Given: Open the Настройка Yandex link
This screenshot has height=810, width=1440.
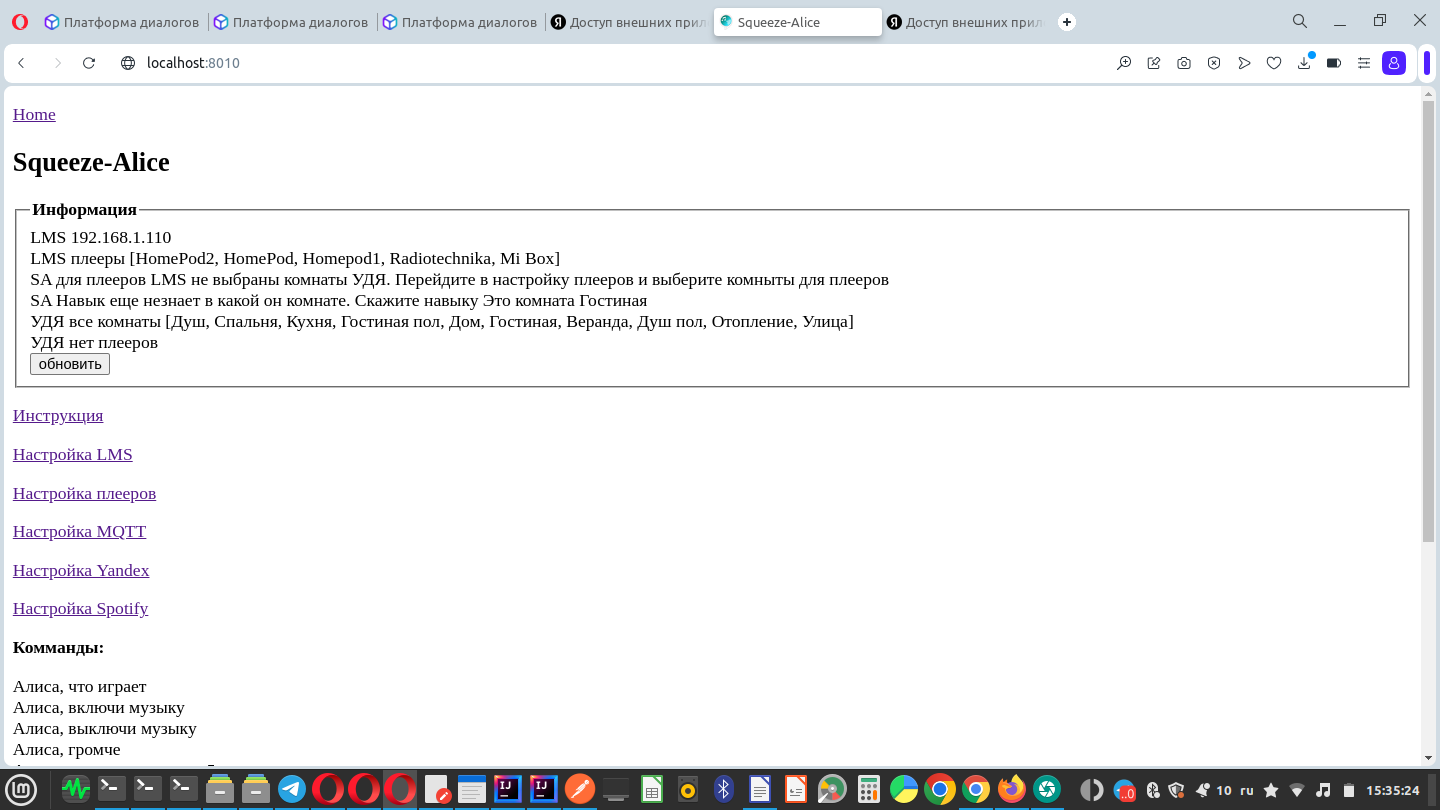Looking at the screenshot, I should [81, 570].
